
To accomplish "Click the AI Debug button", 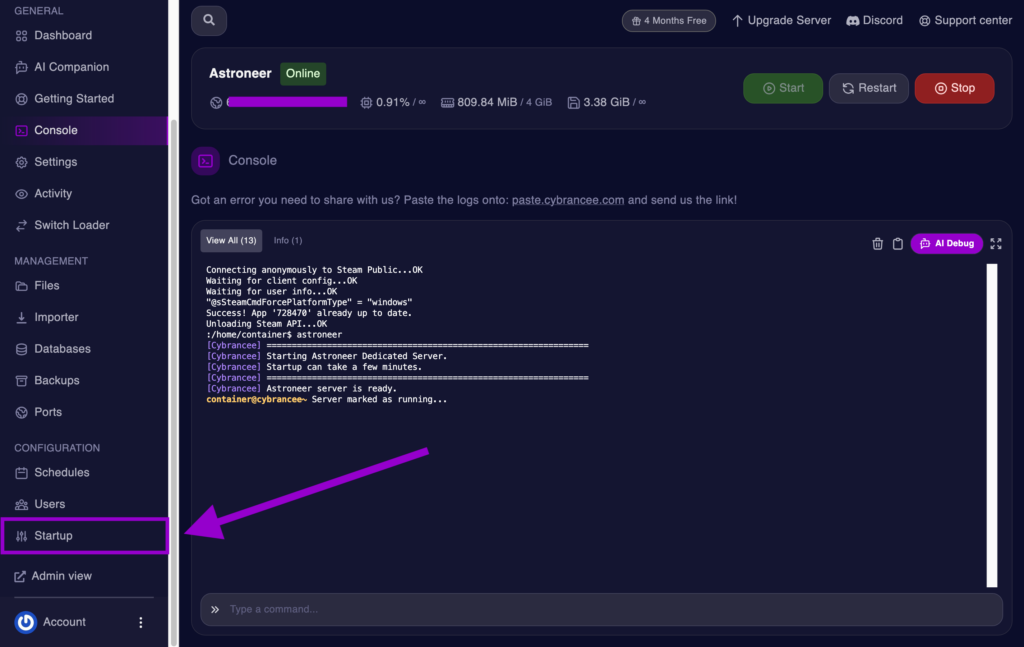I will [x=947, y=244].
